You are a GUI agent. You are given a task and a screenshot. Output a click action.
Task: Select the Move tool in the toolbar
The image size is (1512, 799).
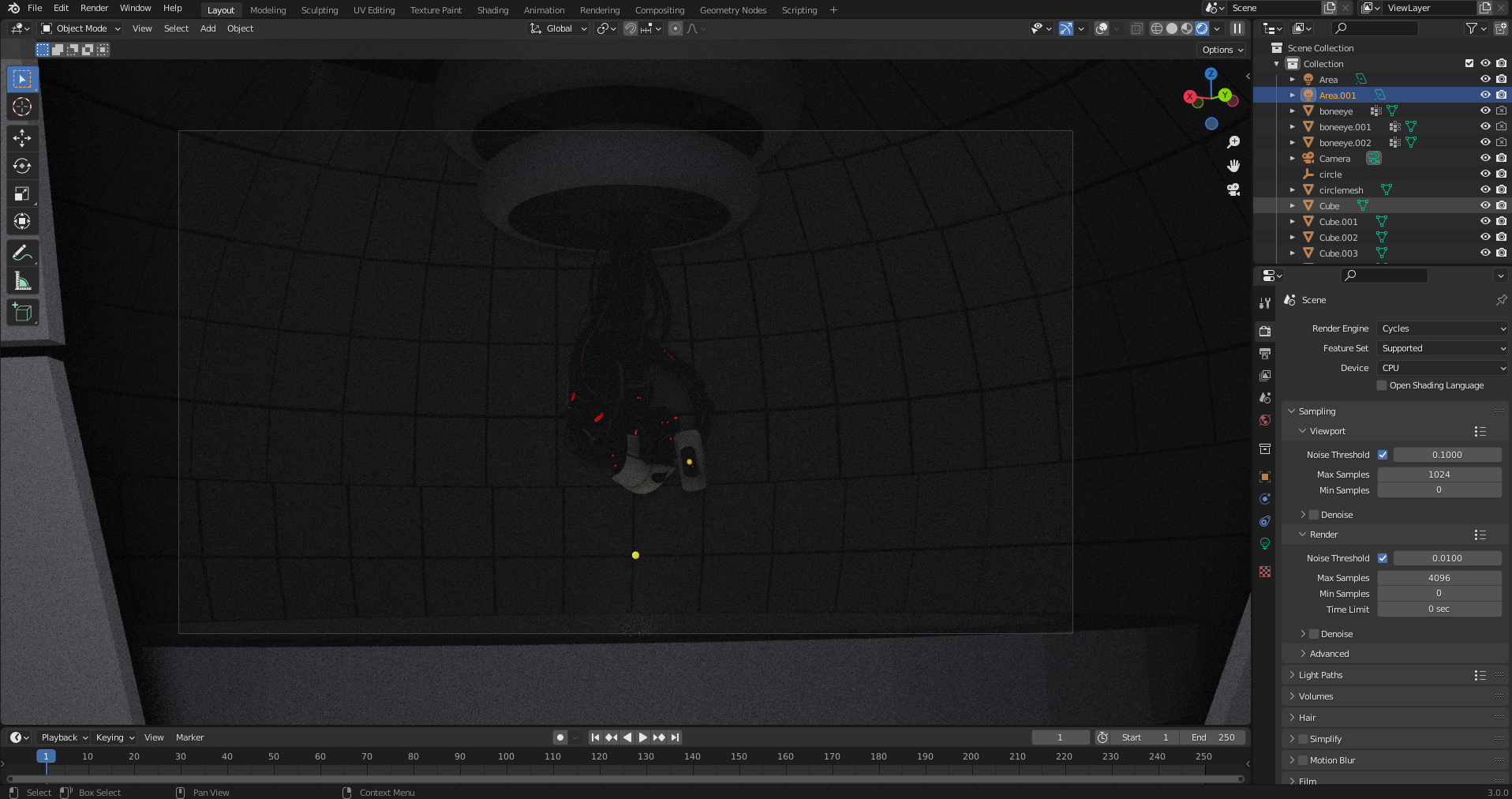pos(22,138)
